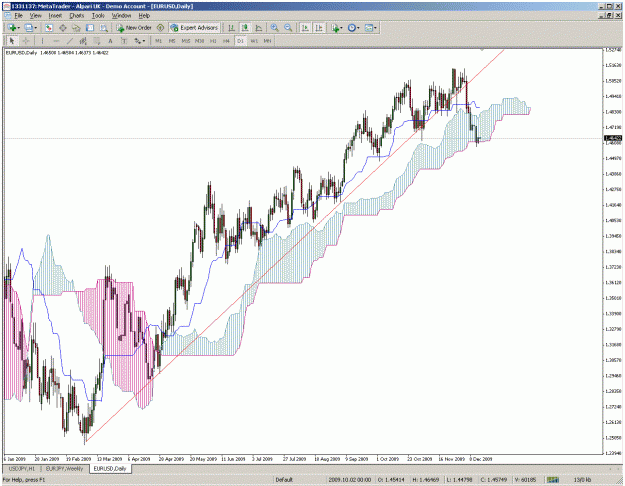Switch timeframe to W1 weekly
The height and width of the screenshot is (486, 625).
click(x=254, y=41)
